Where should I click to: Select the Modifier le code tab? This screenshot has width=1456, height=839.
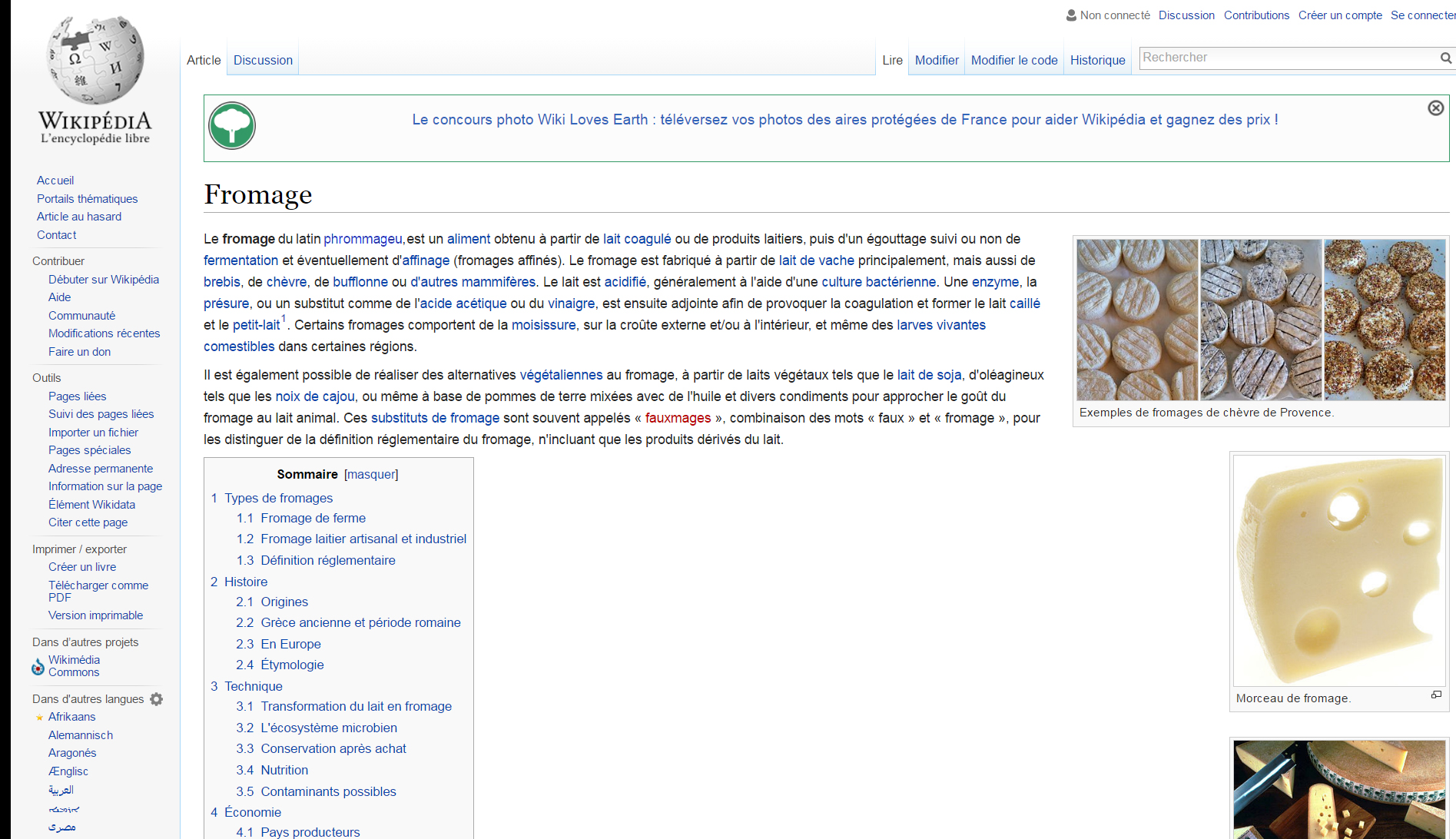pyautogui.click(x=1013, y=61)
